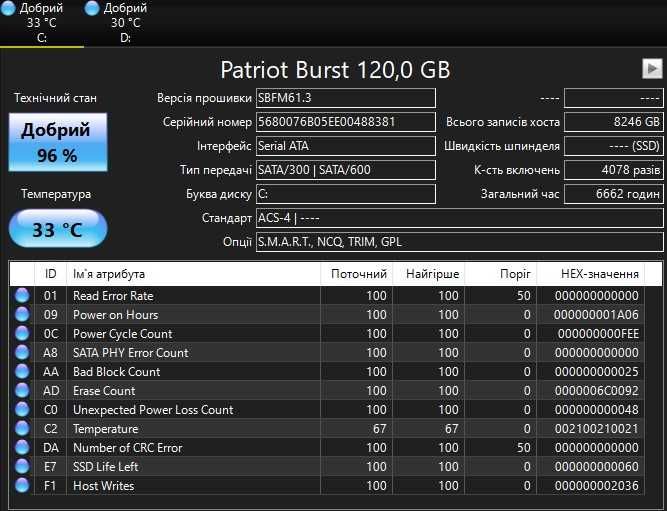Screen dimensions: 667x511
Task: Select the C: drive tab
Action: [42, 23]
